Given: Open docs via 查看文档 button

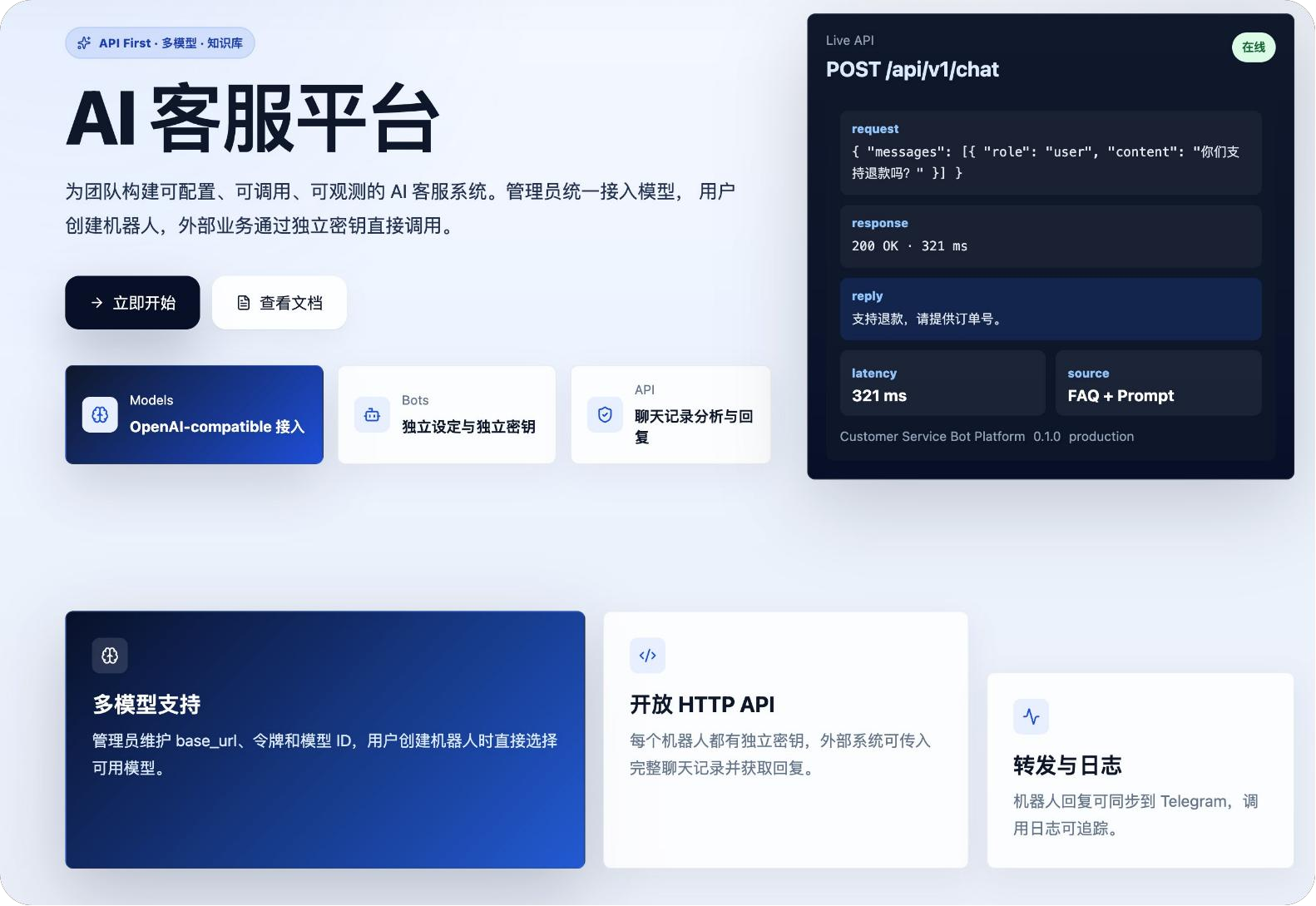Looking at the screenshot, I should point(280,303).
